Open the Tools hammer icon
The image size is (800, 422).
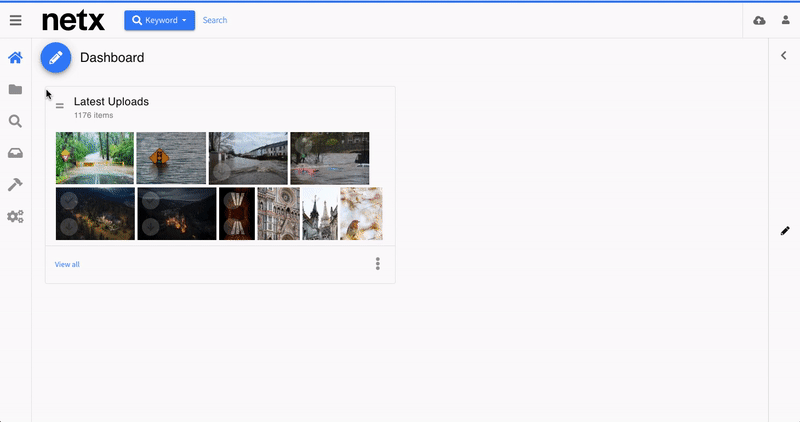click(15, 185)
